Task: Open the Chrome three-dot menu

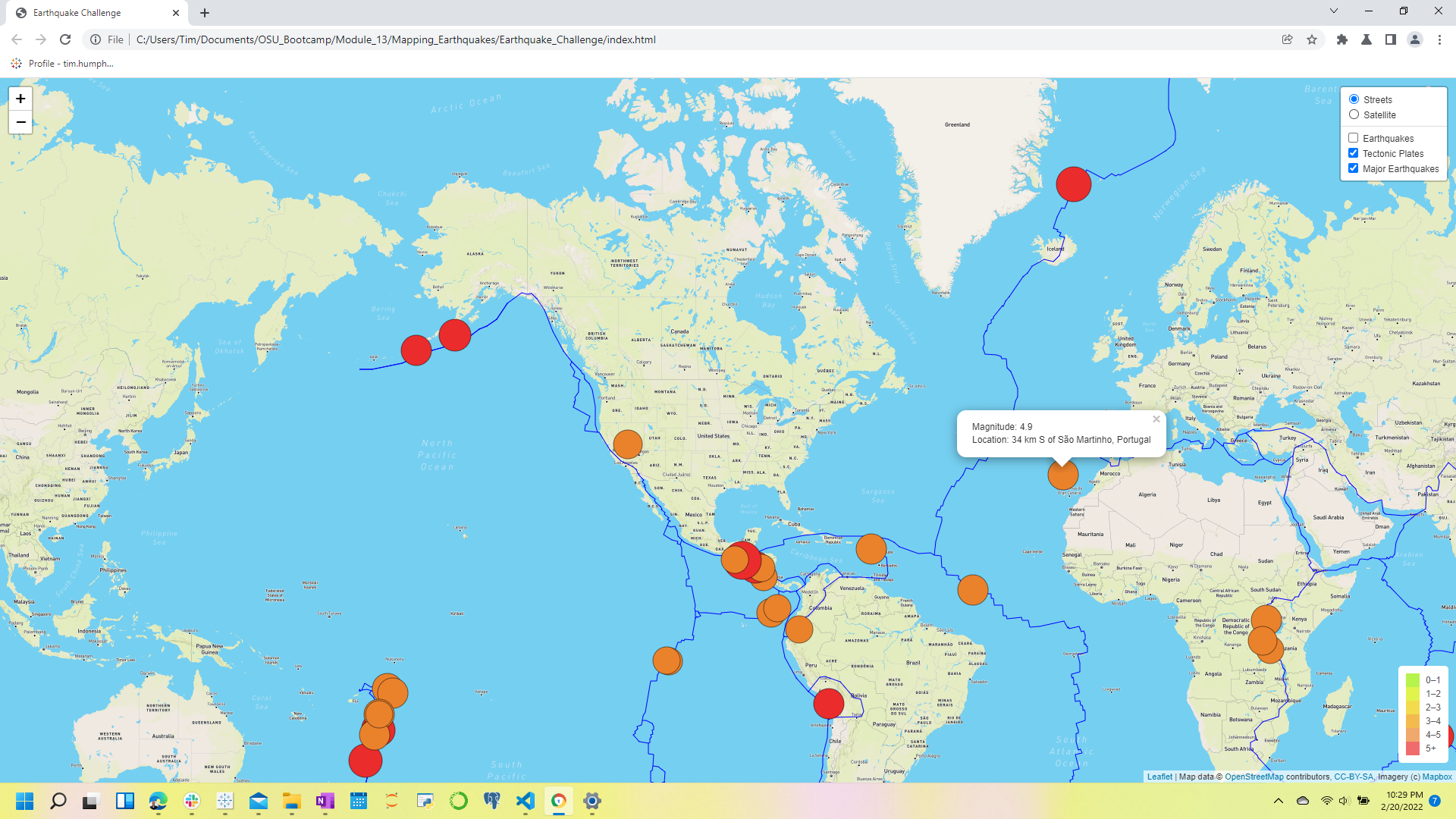Action: (x=1439, y=39)
